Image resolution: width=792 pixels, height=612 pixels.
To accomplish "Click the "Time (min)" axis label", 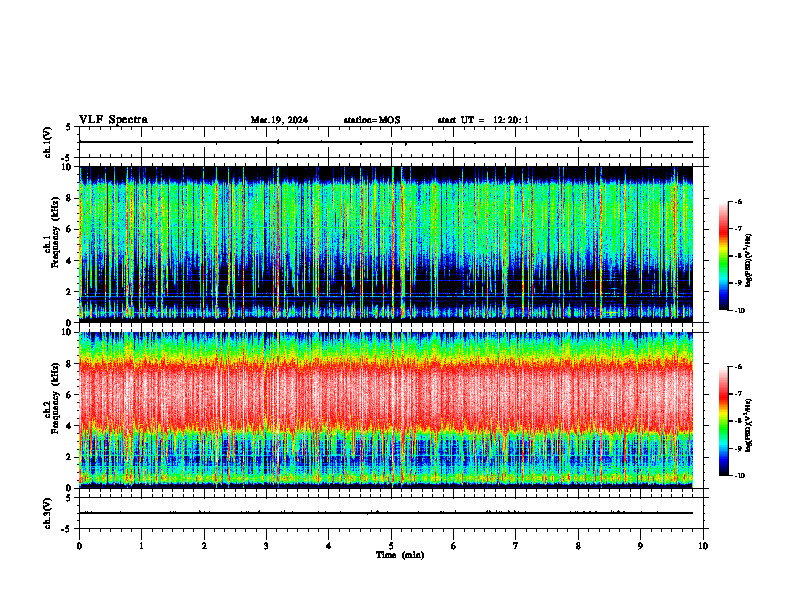I will (400, 555).
